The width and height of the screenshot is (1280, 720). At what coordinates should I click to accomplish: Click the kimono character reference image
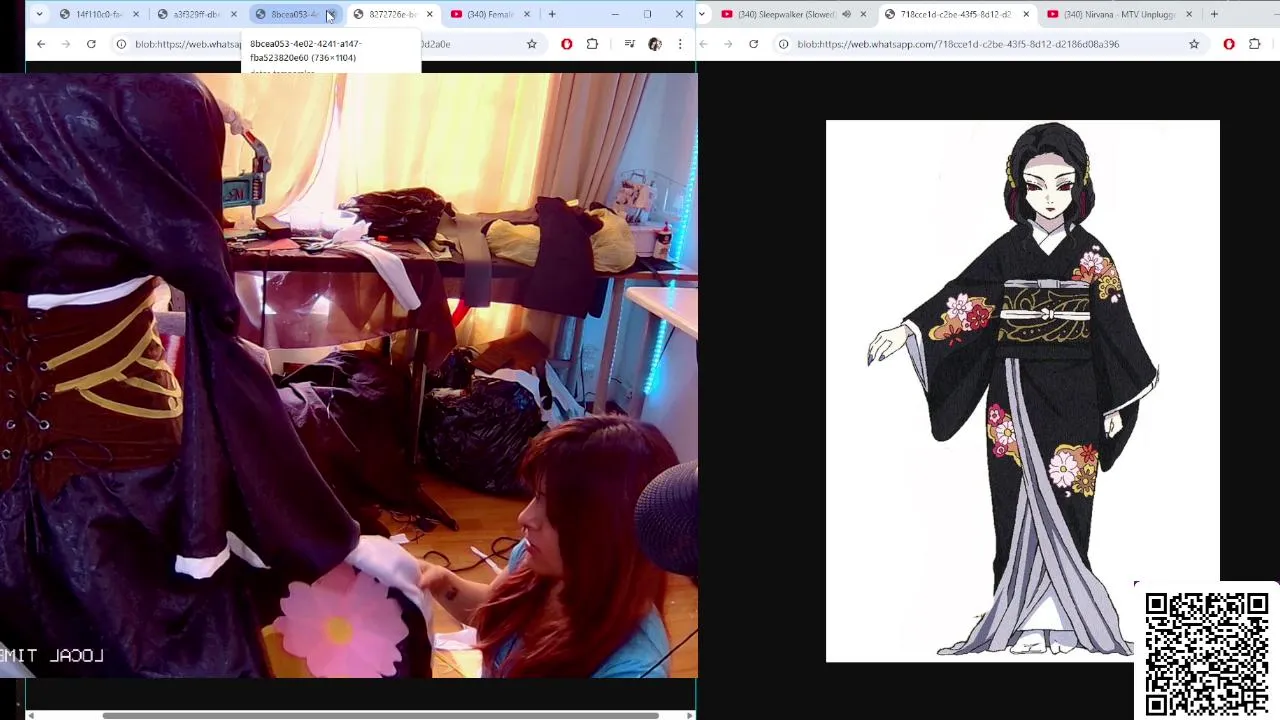pyautogui.click(x=1022, y=391)
